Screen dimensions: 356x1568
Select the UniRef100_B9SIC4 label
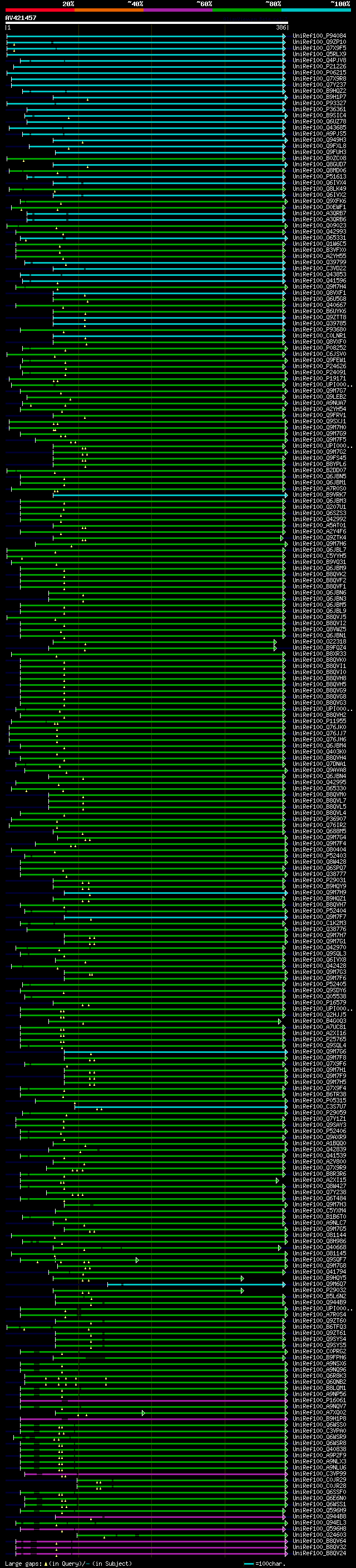pos(319,116)
